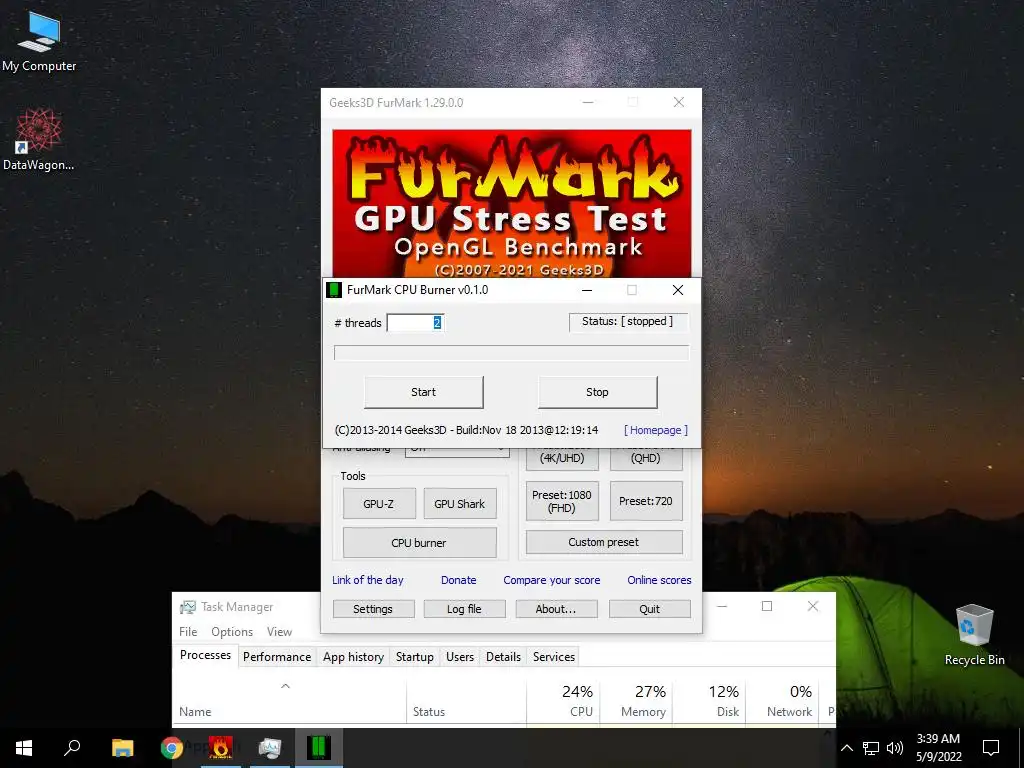Click the CPU Burner title bar icon

click(334, 290)
